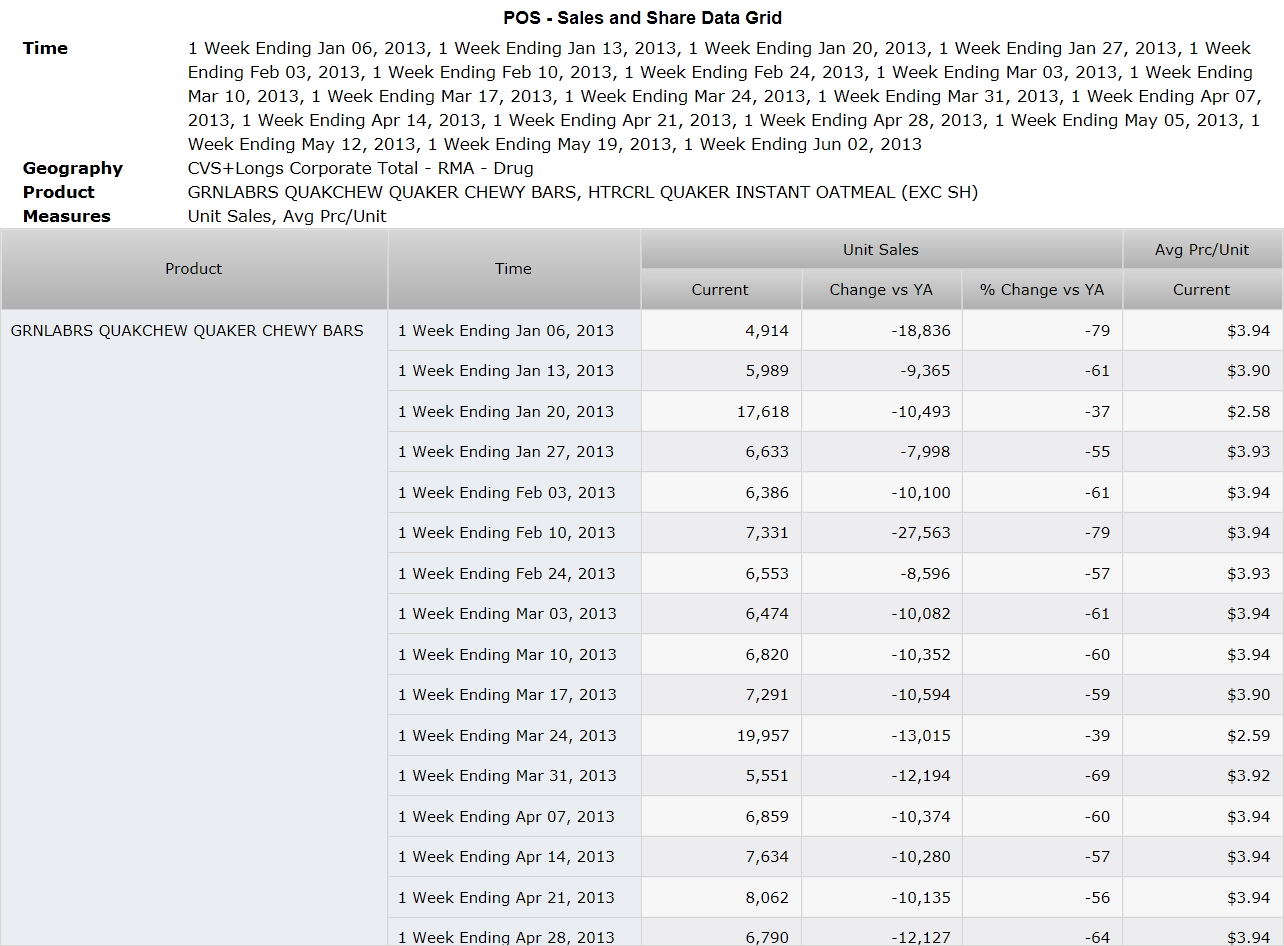Click the POS - Sales and Share Data Grid title

point(643,18)
